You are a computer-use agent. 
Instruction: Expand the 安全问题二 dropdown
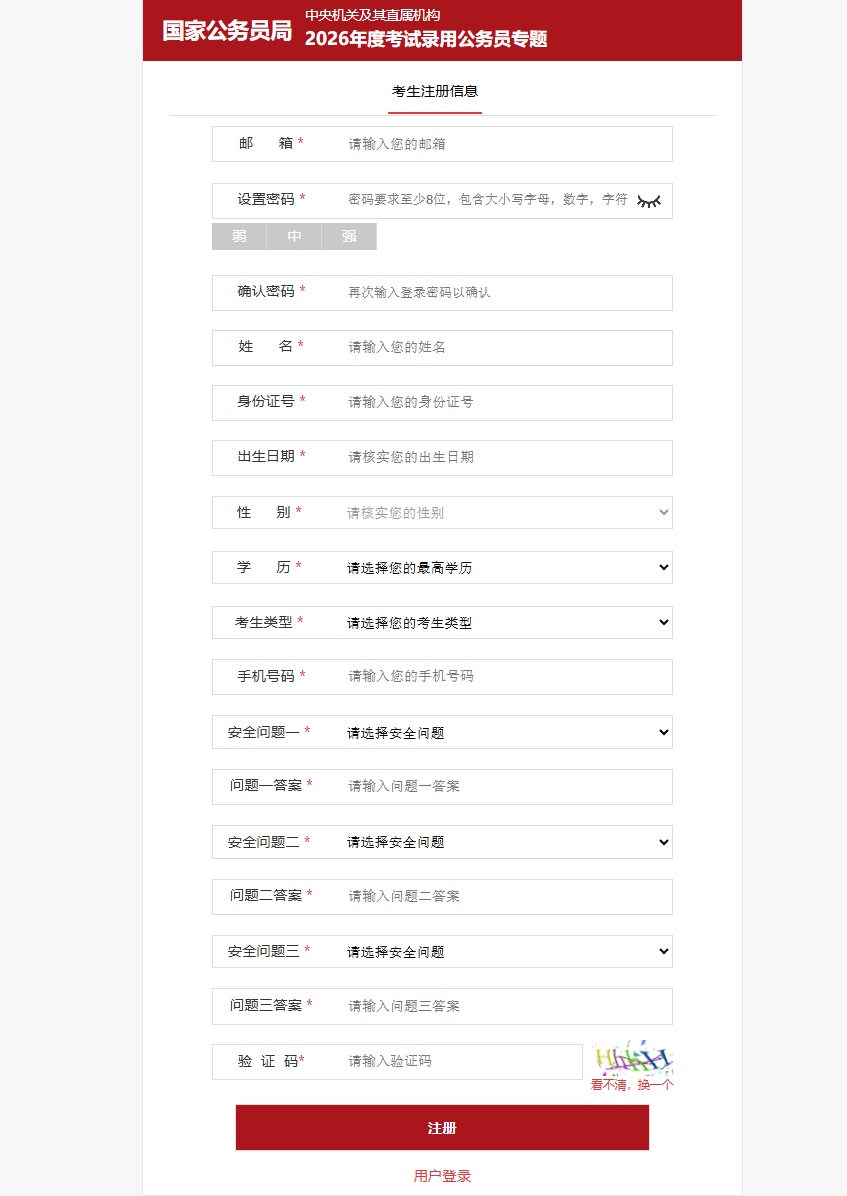[505, 842]
